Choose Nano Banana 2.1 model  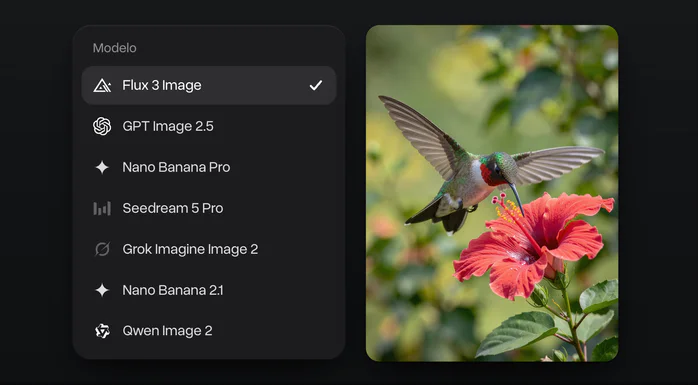209,290
